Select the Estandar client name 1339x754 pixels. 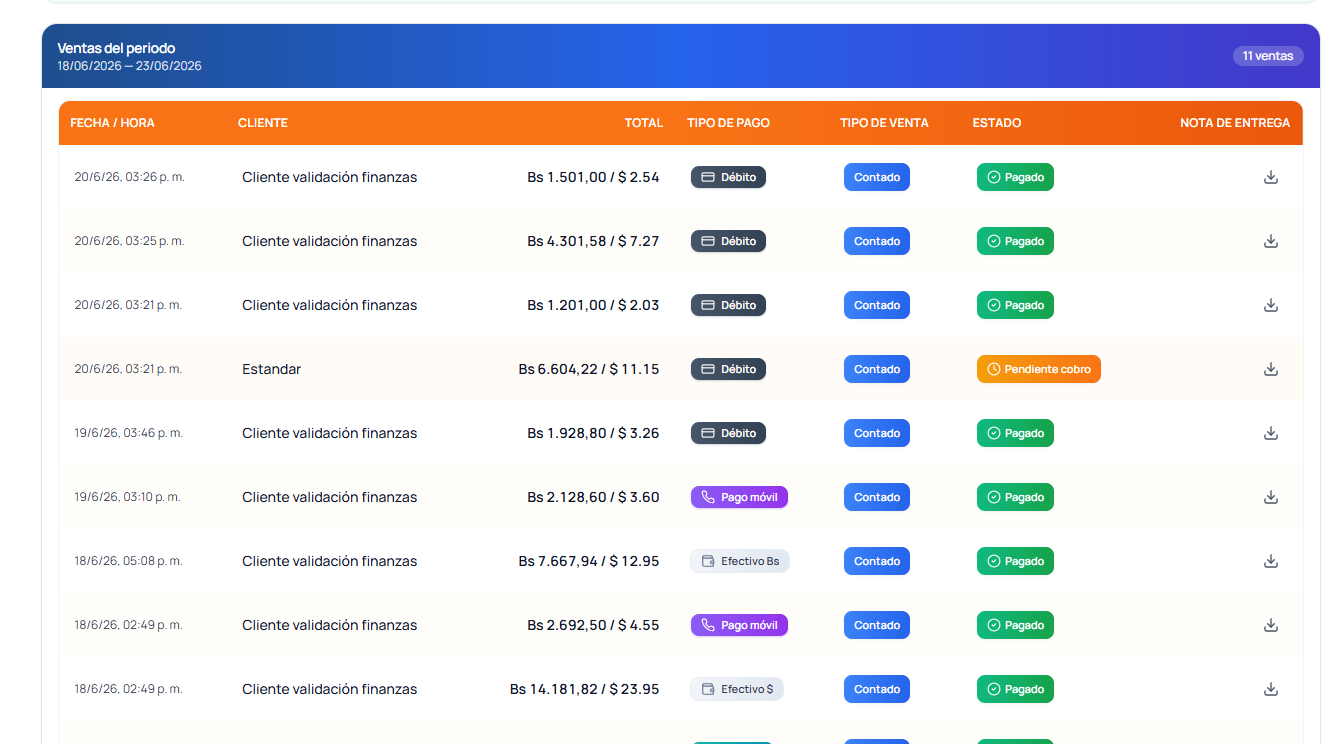coord(271,369)
